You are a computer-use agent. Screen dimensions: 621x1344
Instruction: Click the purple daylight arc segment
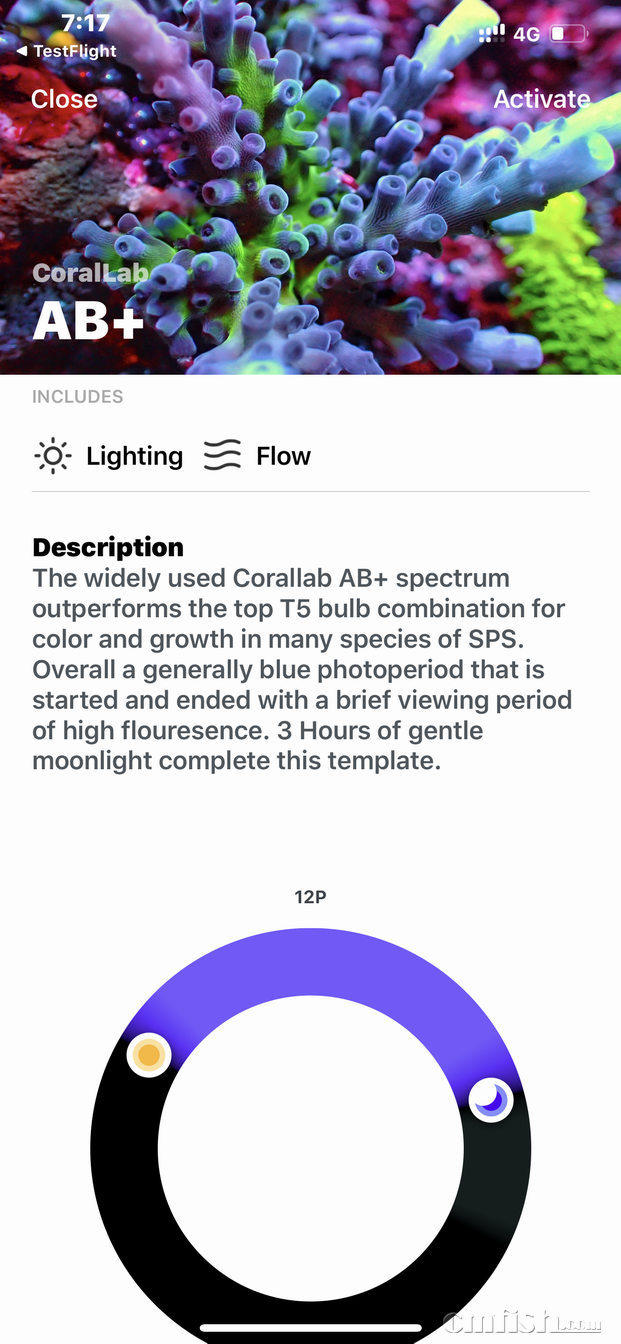click(x=311, y=961)
